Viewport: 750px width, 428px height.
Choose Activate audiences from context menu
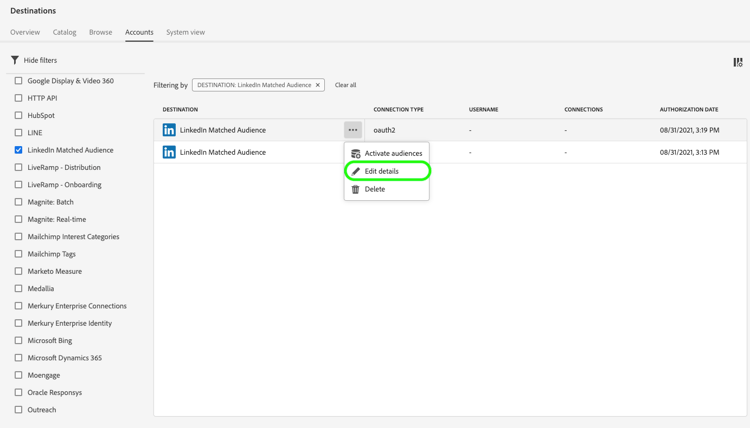386,154
